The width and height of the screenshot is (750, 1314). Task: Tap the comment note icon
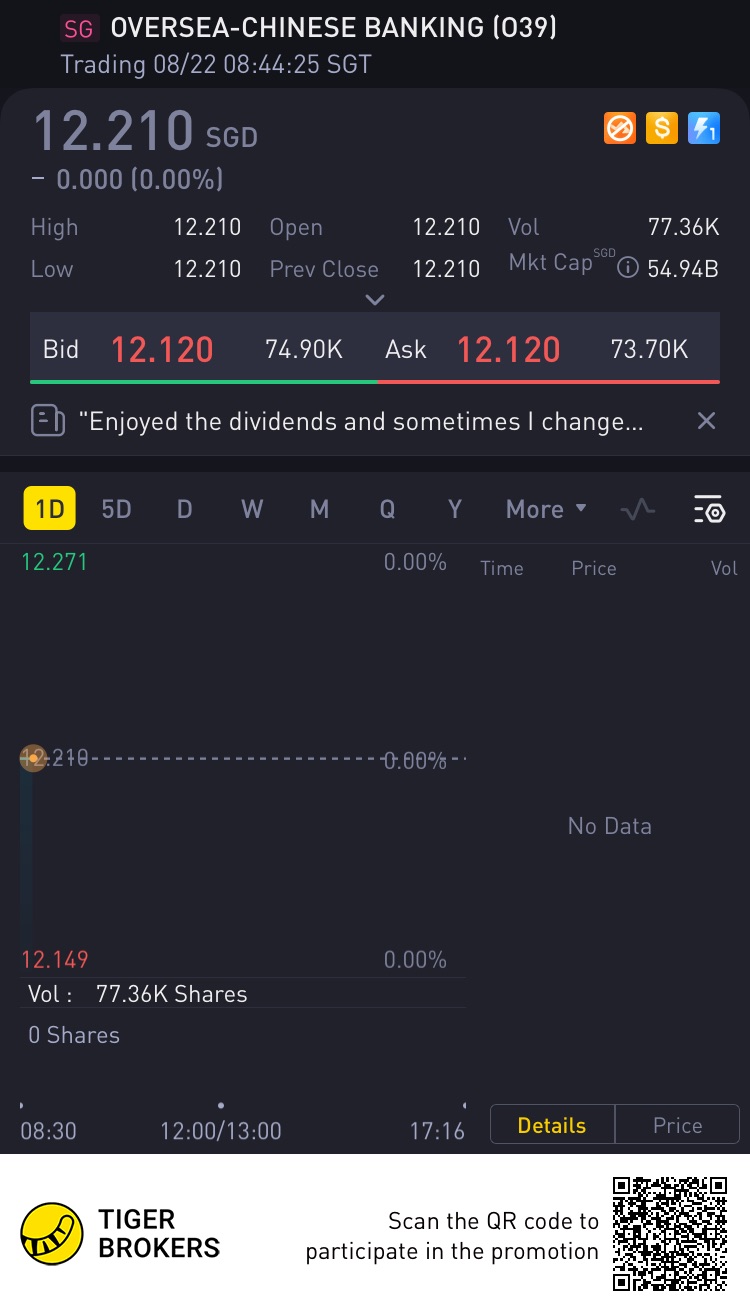(x=48, y=420)
